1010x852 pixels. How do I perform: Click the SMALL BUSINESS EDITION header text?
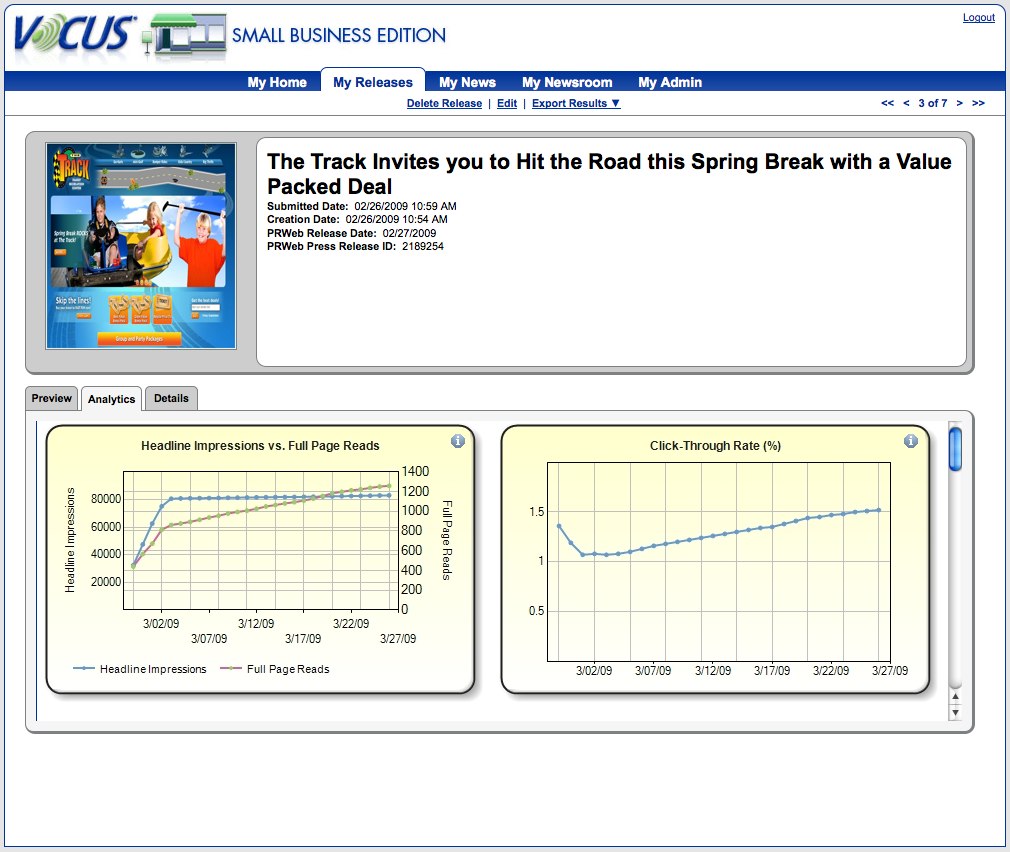click(339, 35)
